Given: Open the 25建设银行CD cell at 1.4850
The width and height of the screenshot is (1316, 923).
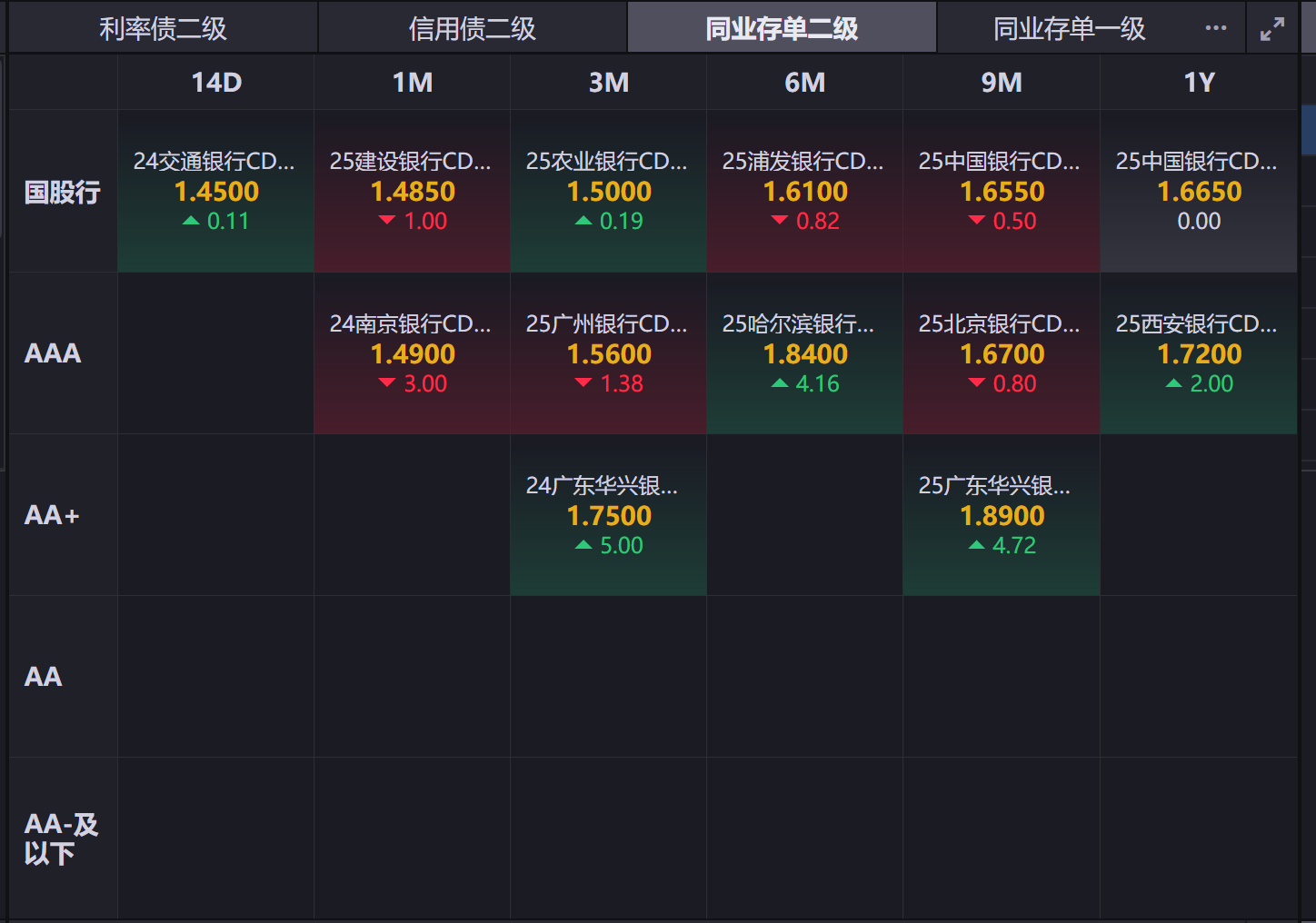Looking at the screenshot, I should [413, 192].
